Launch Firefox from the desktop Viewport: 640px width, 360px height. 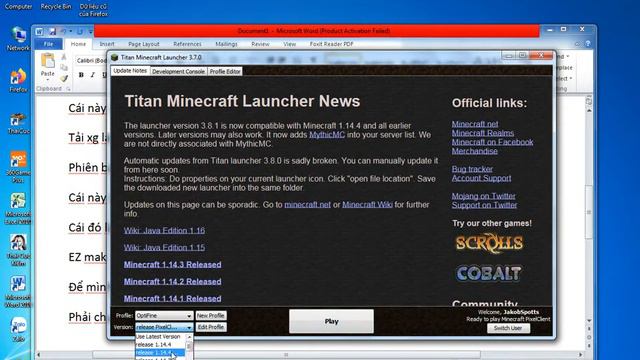(x=18, y=80)
